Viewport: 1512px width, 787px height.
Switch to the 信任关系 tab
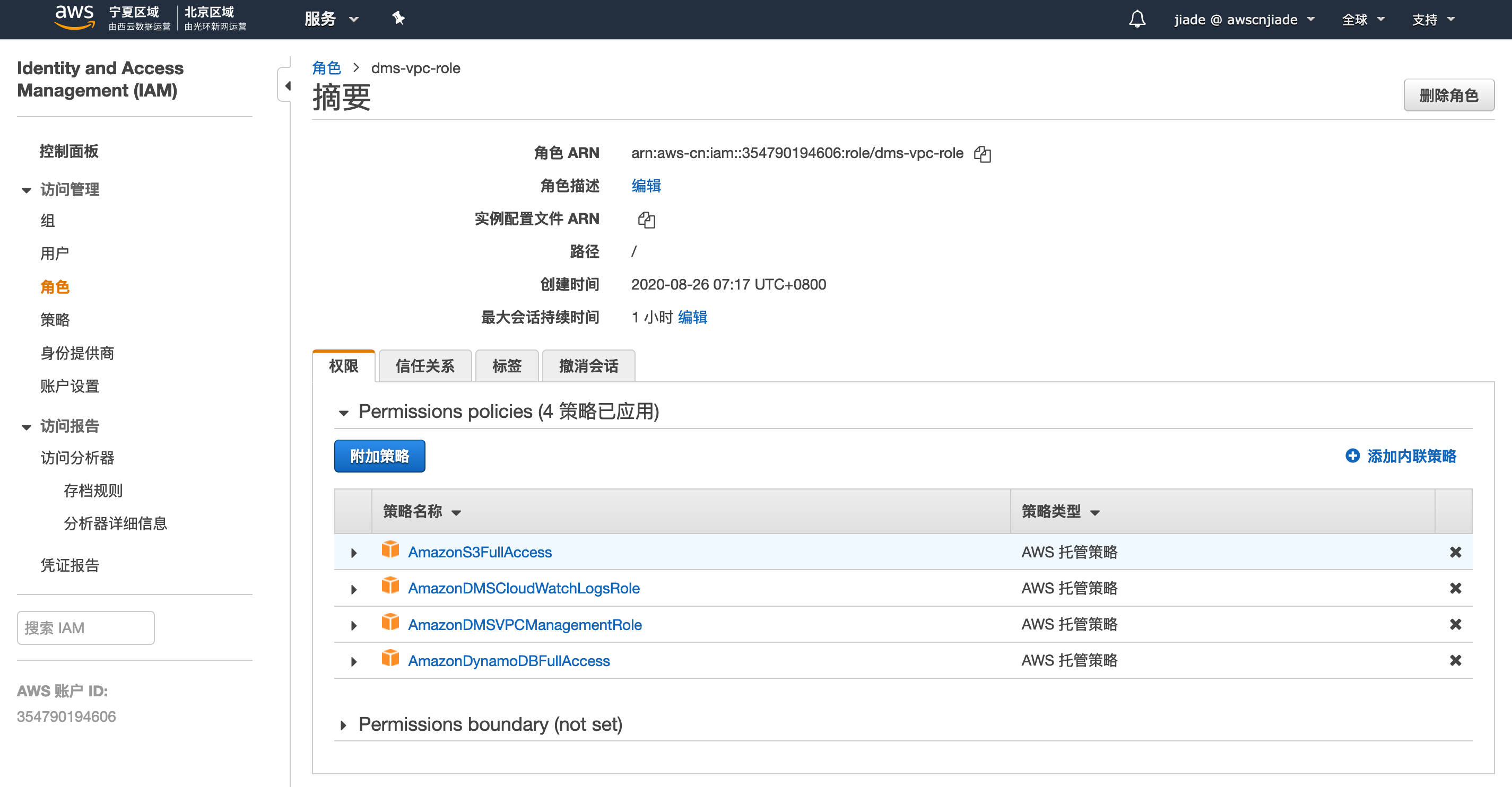424,366
